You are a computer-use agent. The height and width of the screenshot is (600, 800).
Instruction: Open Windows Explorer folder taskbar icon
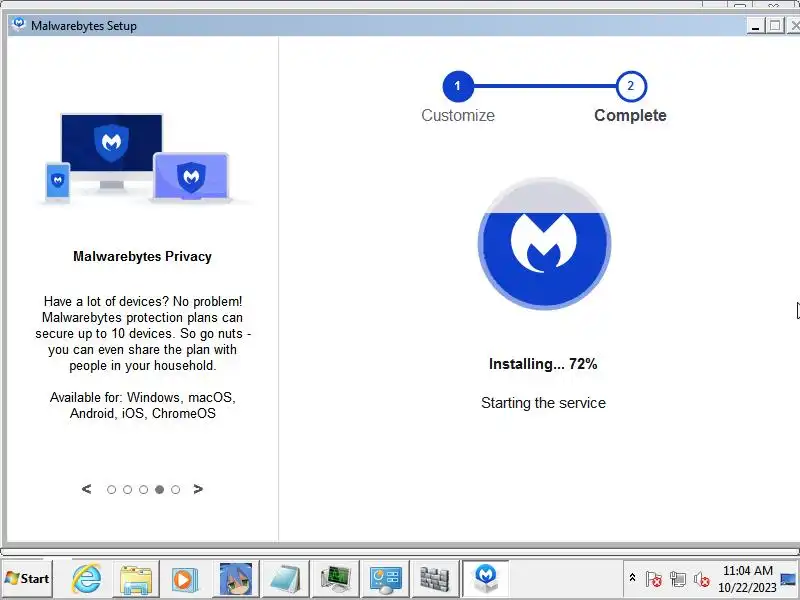click(136, 579)
